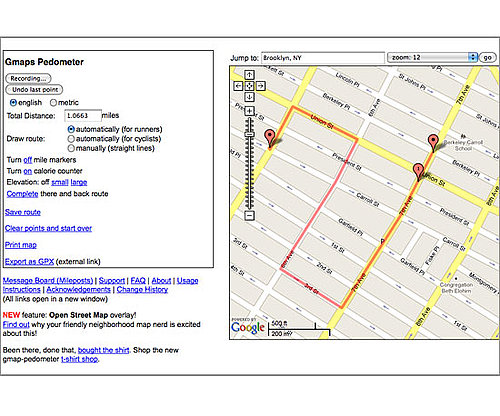Viewport: 500px width, 416px height.
Task: Open the Acknowledgements link
Action: 78,289
